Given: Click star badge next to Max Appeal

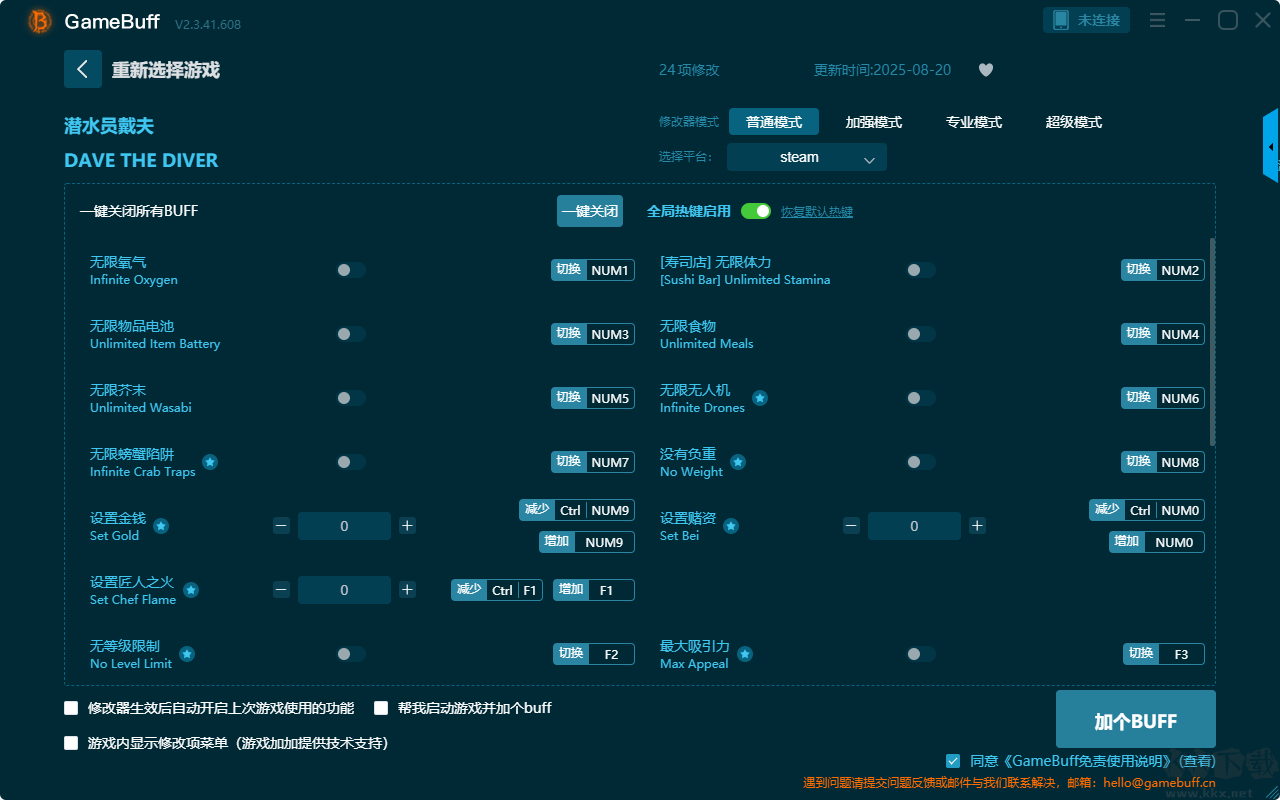Looking at the screenshot, I should pyautogui.click(x=745, y=654).
